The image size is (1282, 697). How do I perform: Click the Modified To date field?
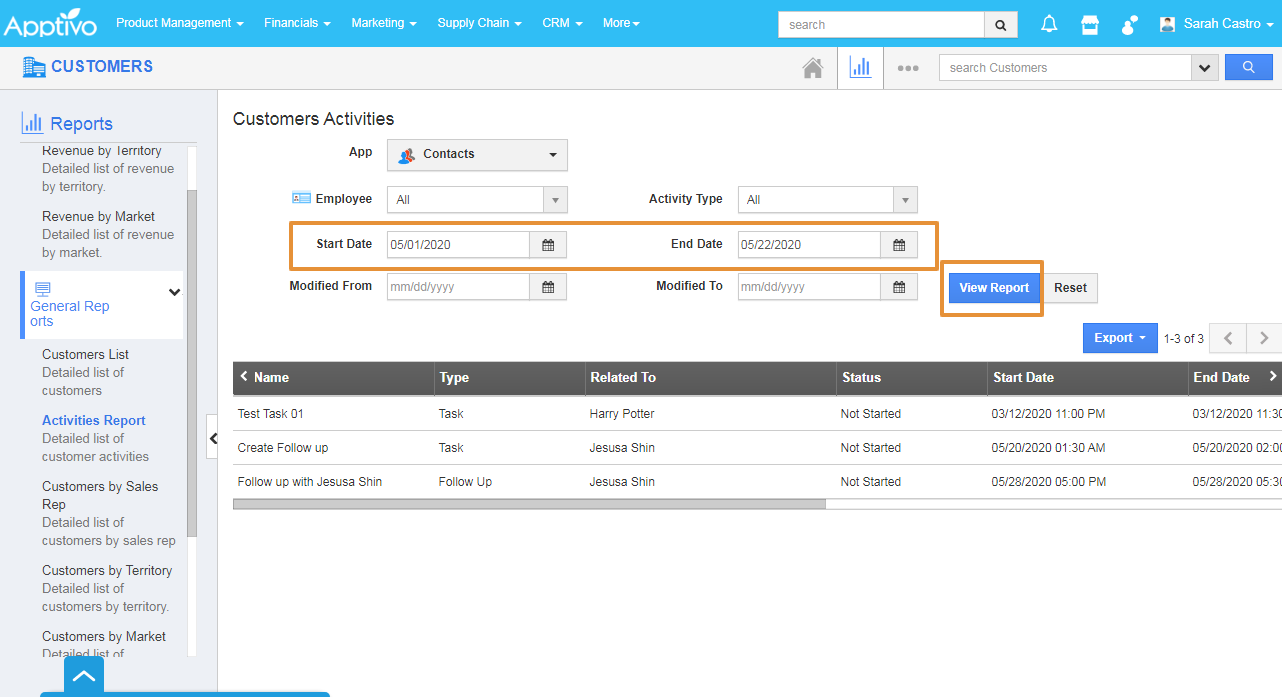coord(808,287)
